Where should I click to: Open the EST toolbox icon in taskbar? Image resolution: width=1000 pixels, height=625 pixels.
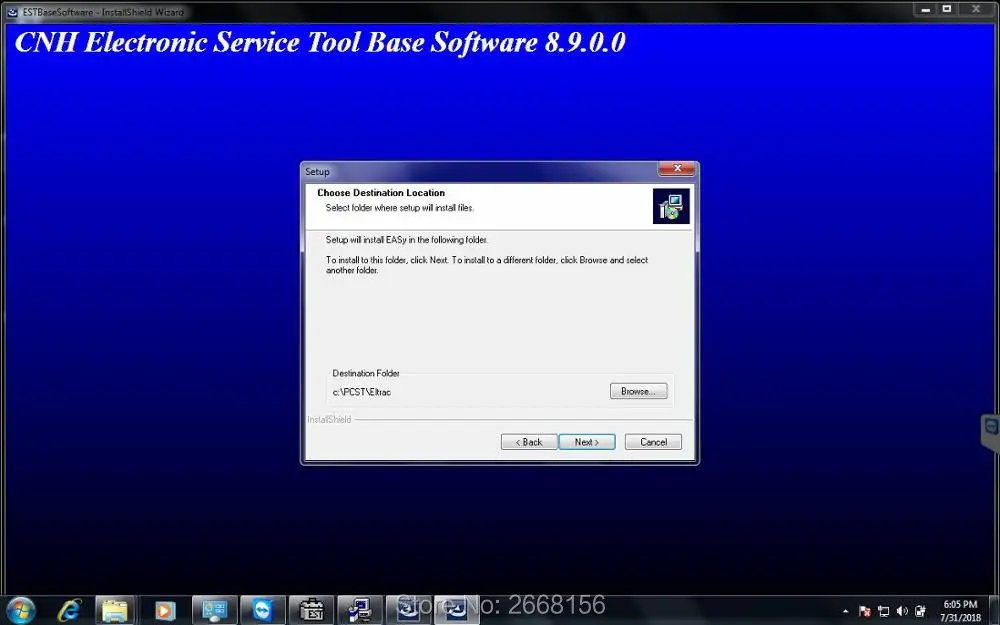[311, 610]
